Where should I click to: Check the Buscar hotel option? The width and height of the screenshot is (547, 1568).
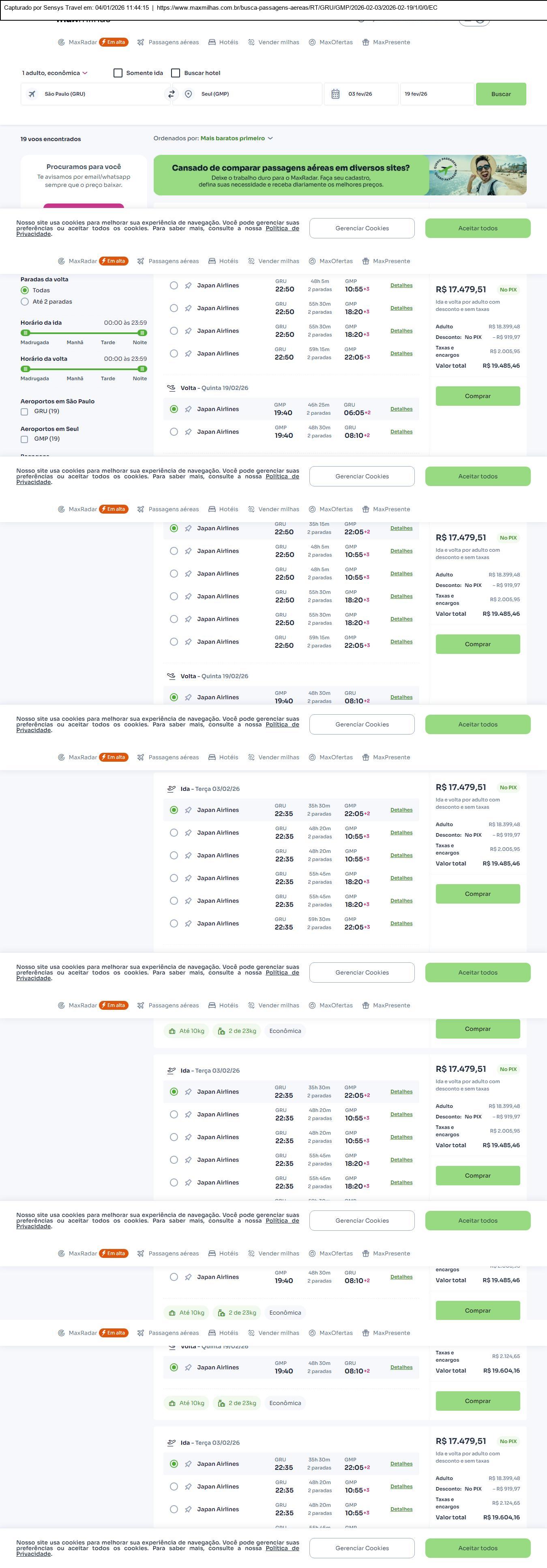tap(176, 73)
